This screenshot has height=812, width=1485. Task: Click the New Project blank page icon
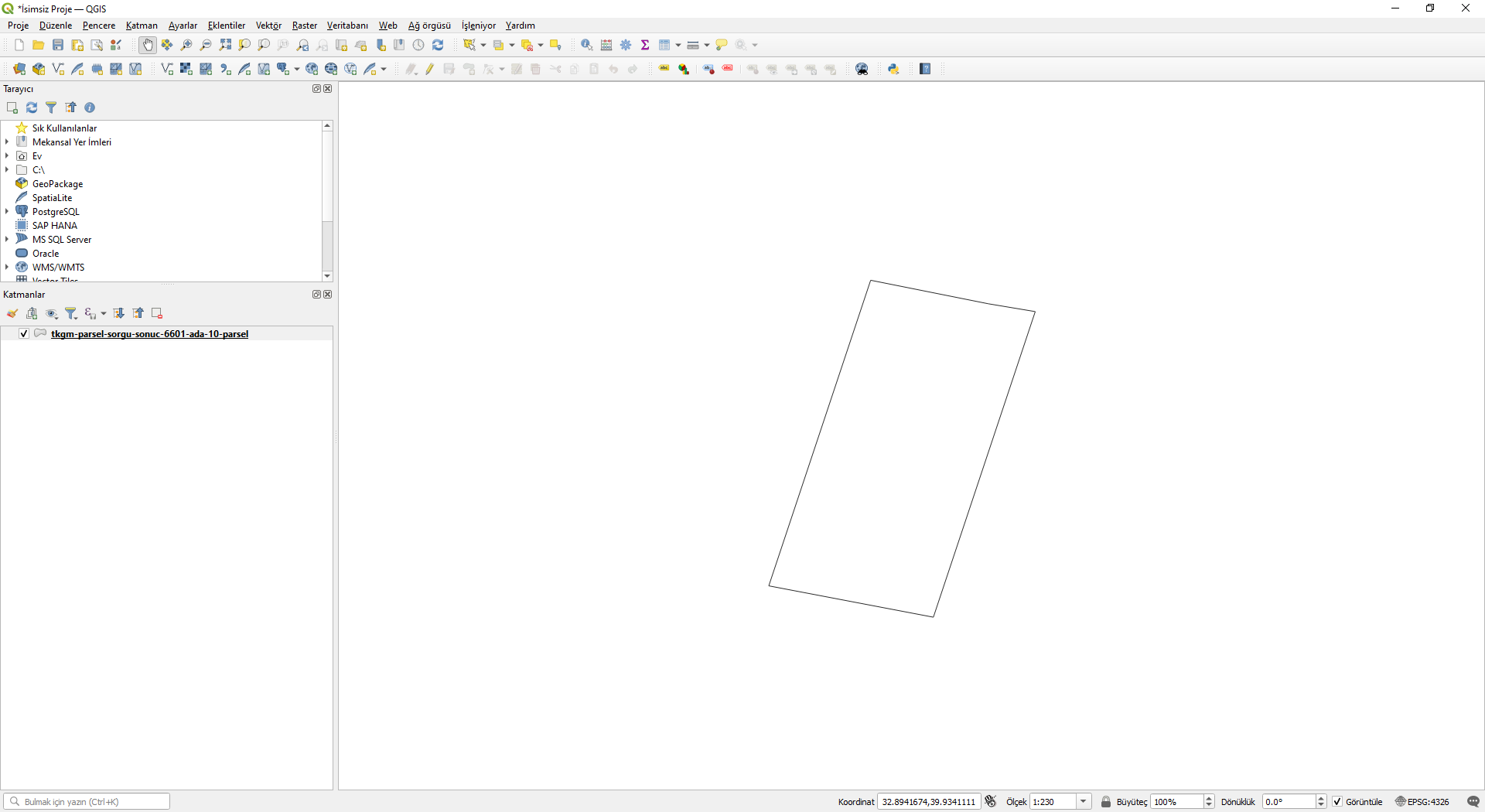[x=19, y=45]
